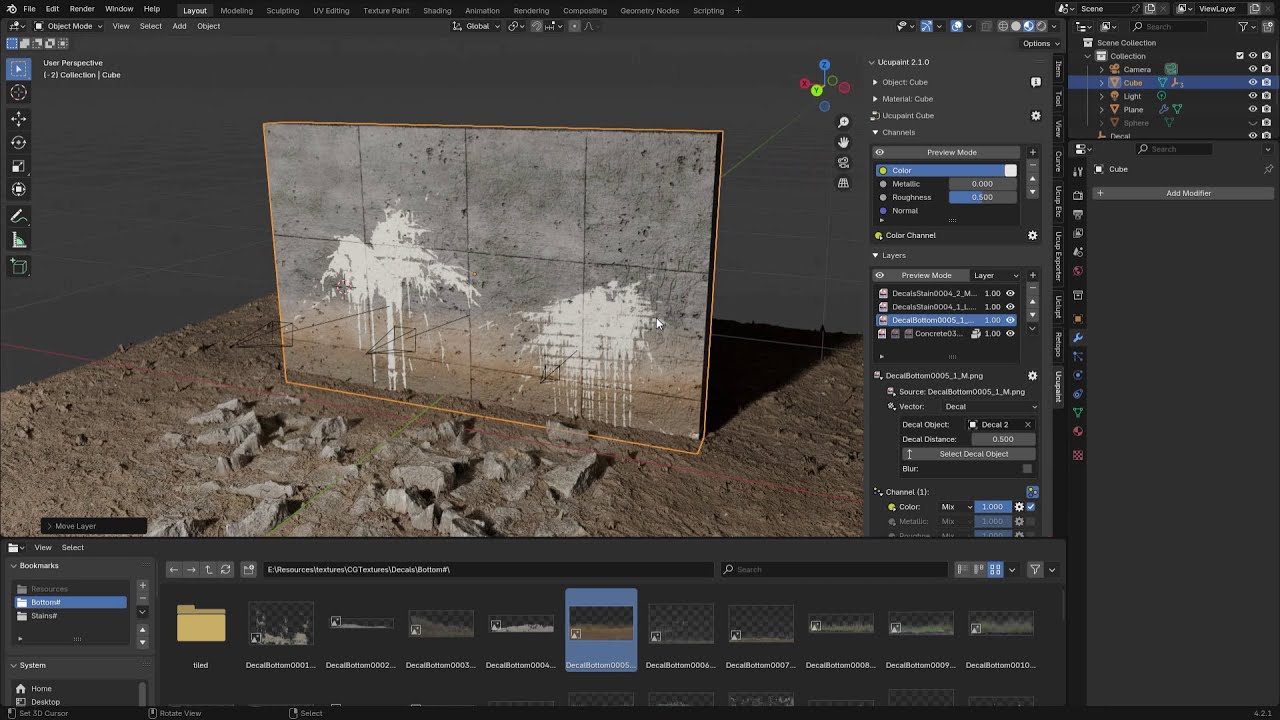Refresh the file browser listing

(225, 570)
